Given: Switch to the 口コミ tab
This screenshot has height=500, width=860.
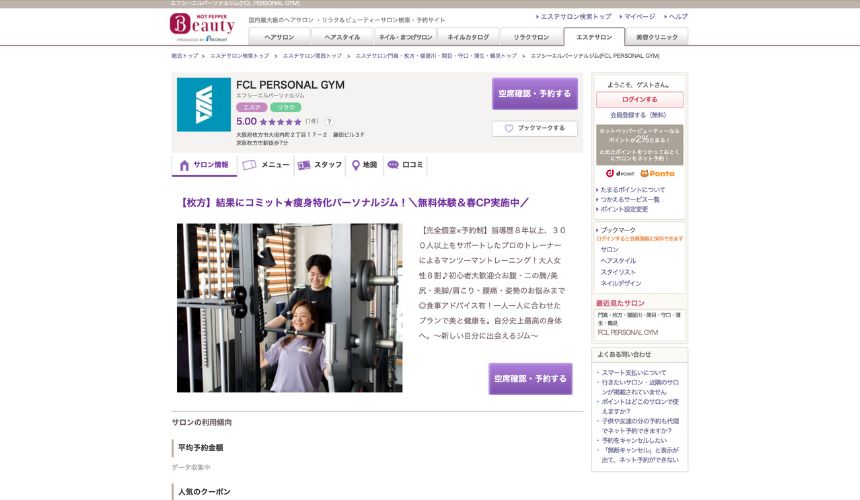Looking at the screenshot, I should point(405,165).
